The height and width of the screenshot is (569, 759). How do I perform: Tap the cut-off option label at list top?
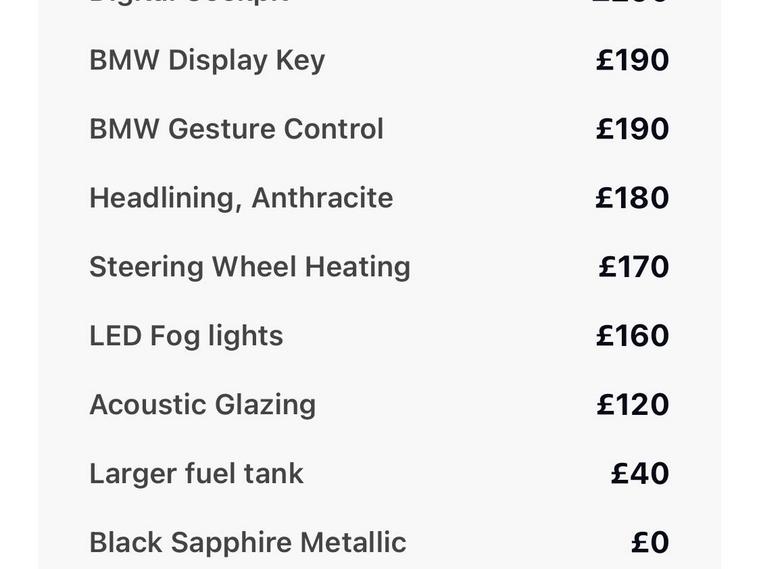tap(189, 3)
